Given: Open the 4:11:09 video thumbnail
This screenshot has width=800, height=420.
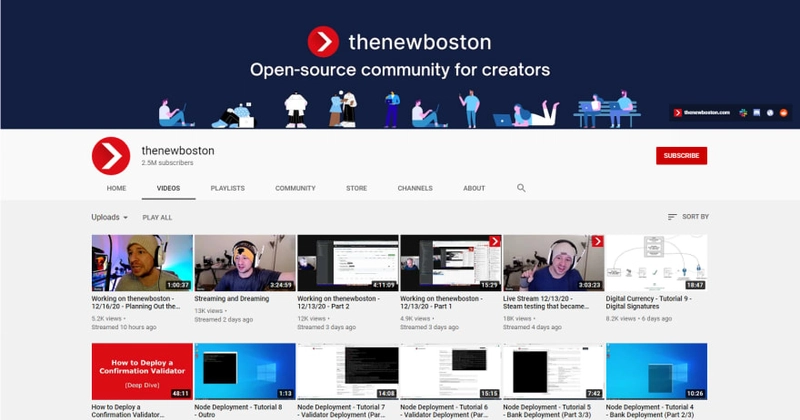Looking at the screenshot, I should 348,263.
